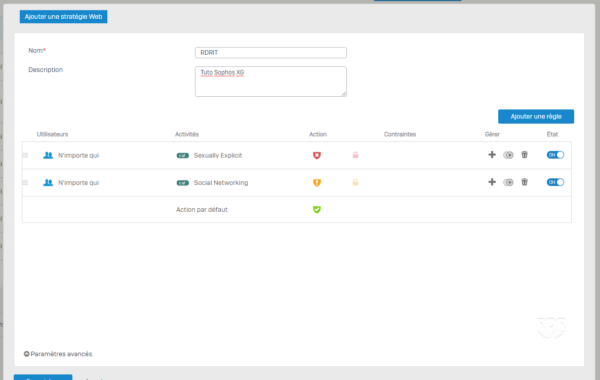The image size is (600, 380).
Task: Add a rule after the Social Networking row
Action: (492, 182)
